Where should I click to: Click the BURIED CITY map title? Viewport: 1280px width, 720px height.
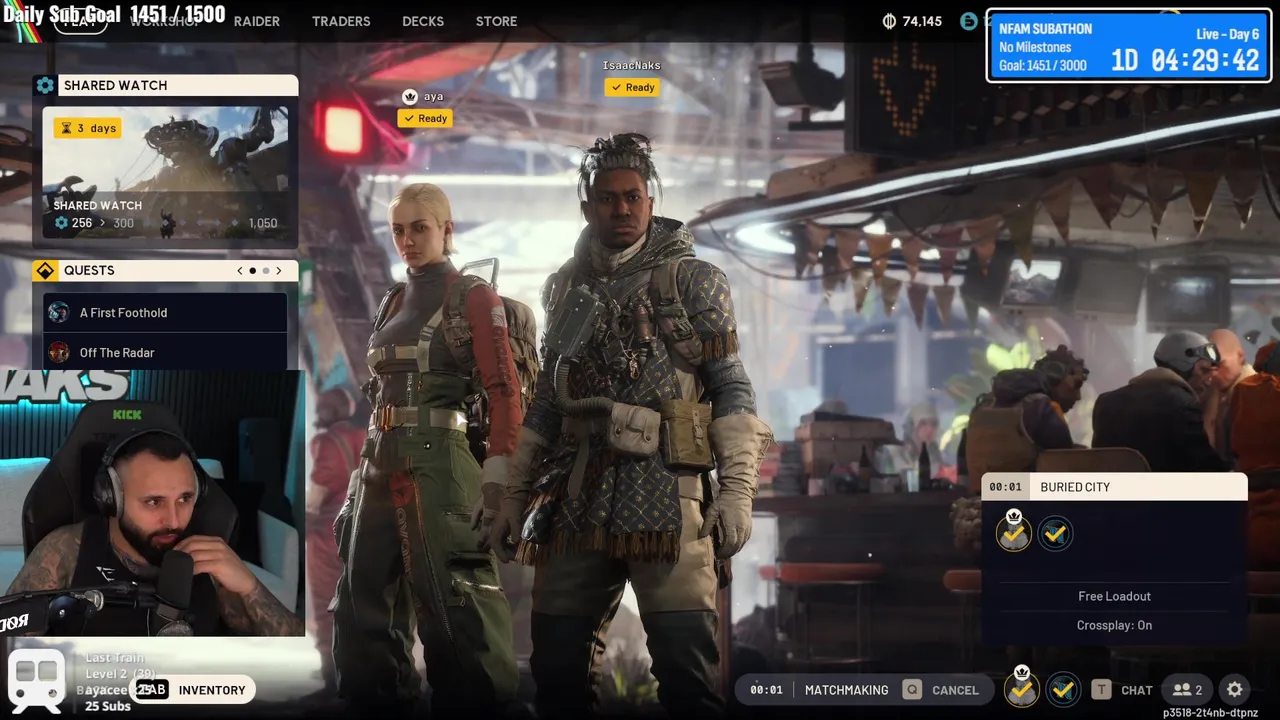pos(1075,487)
